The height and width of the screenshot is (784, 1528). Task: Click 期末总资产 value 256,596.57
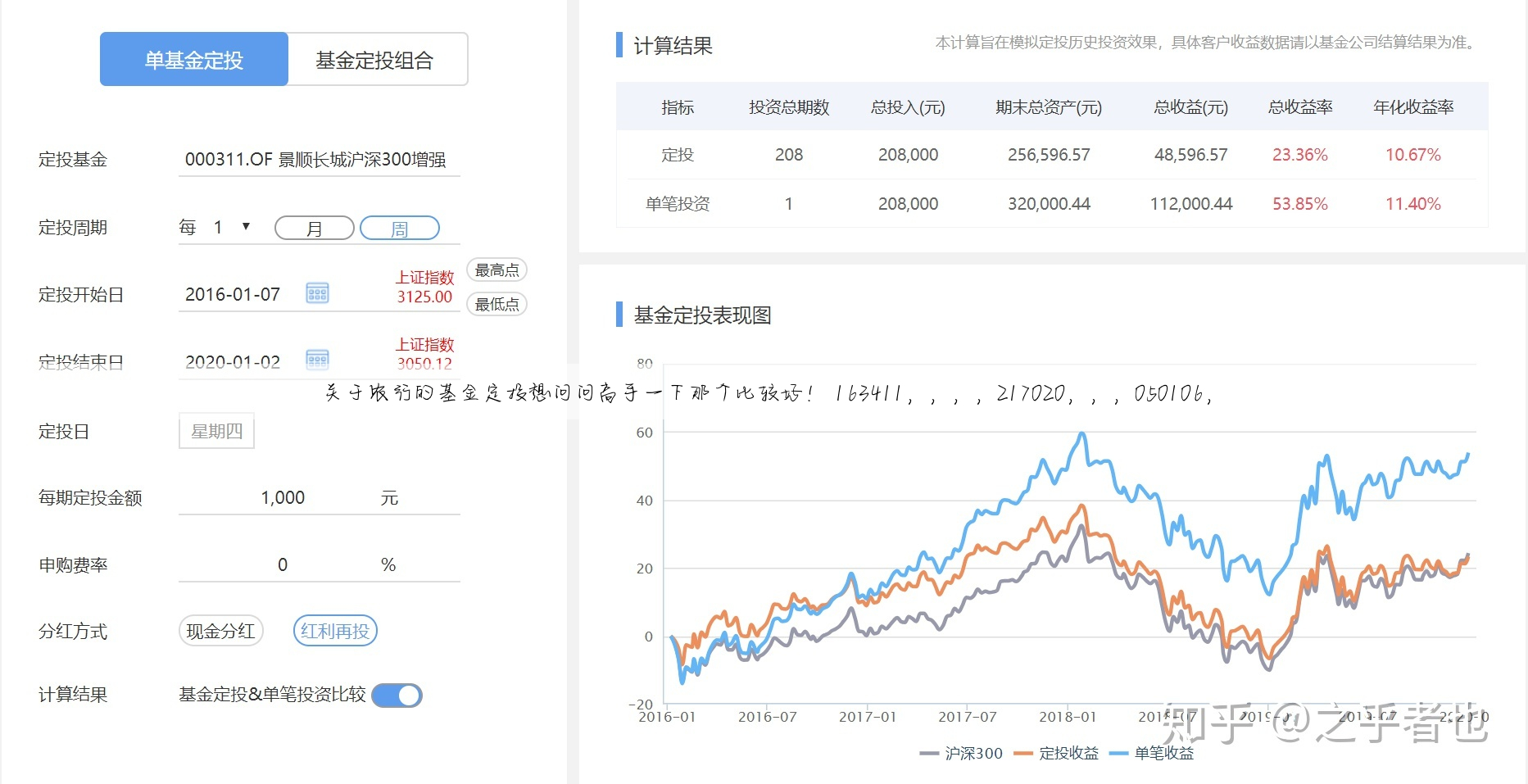click(1049, 155)
